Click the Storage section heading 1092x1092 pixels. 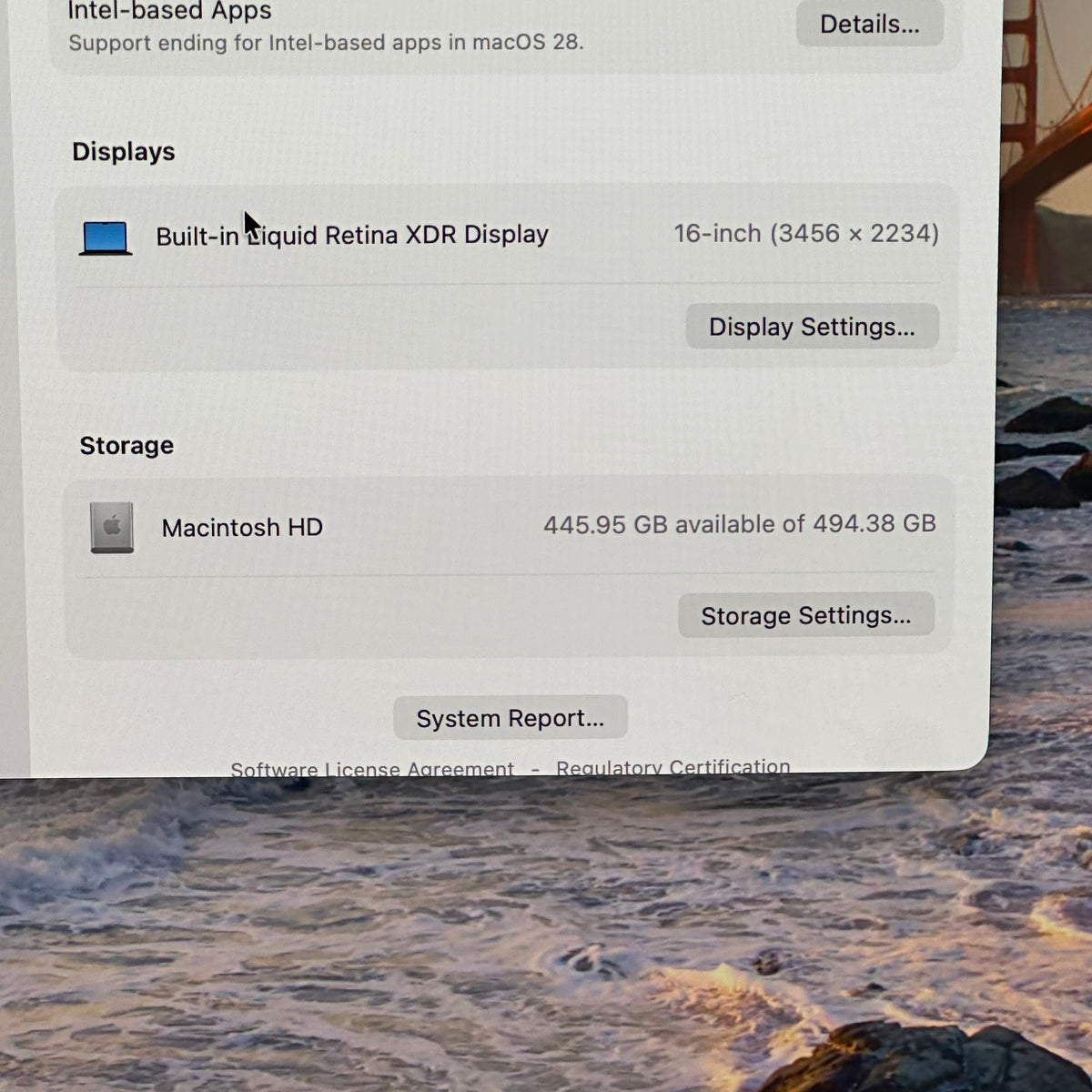(126, 445)
